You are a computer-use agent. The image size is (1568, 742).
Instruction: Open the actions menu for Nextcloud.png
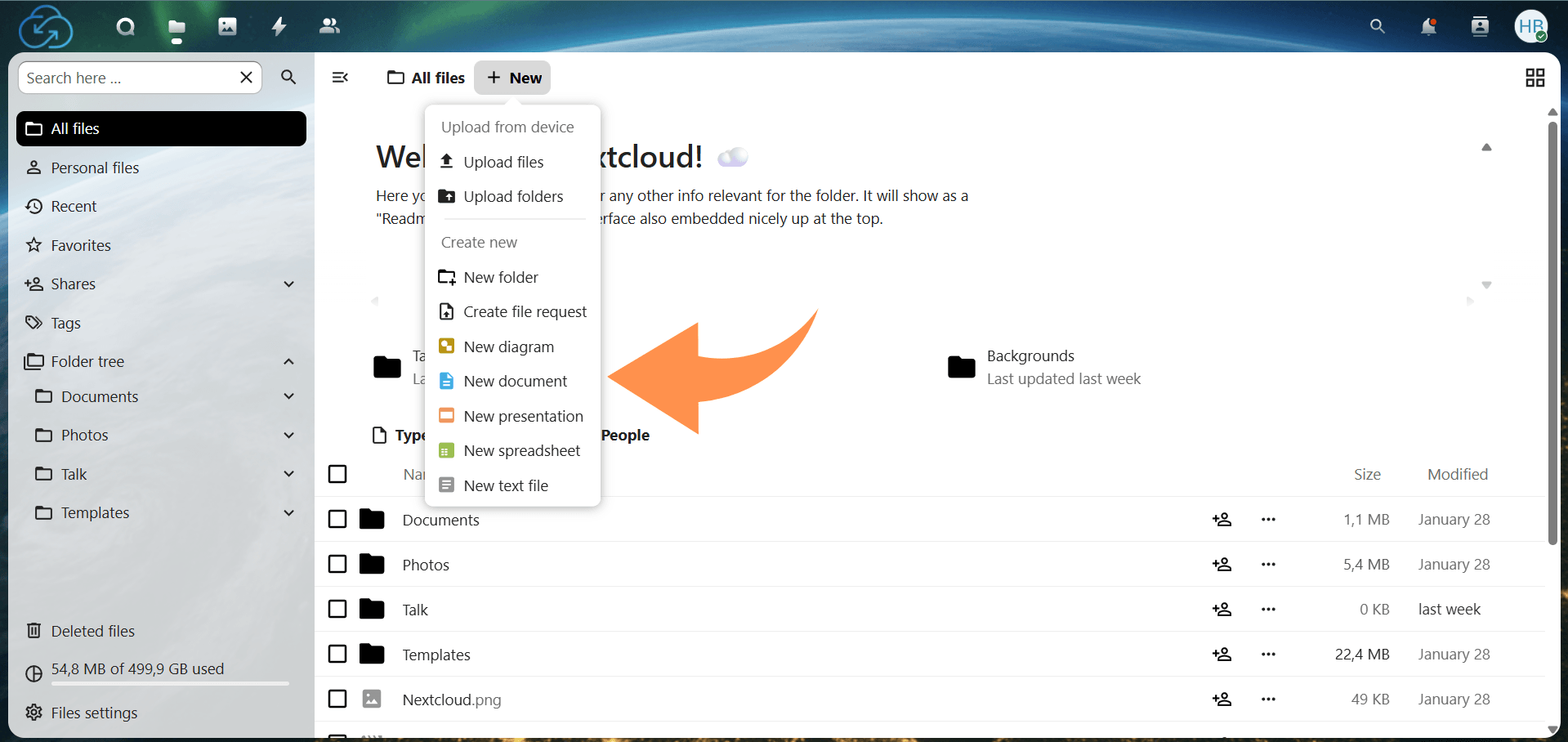coord(1267,699)
